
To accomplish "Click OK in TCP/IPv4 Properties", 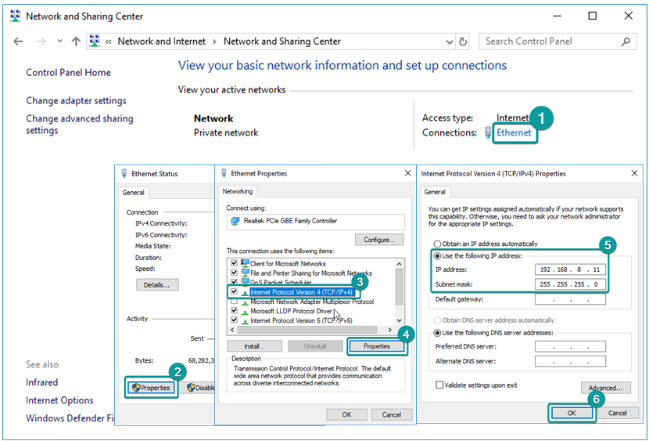I will (572, 413).
